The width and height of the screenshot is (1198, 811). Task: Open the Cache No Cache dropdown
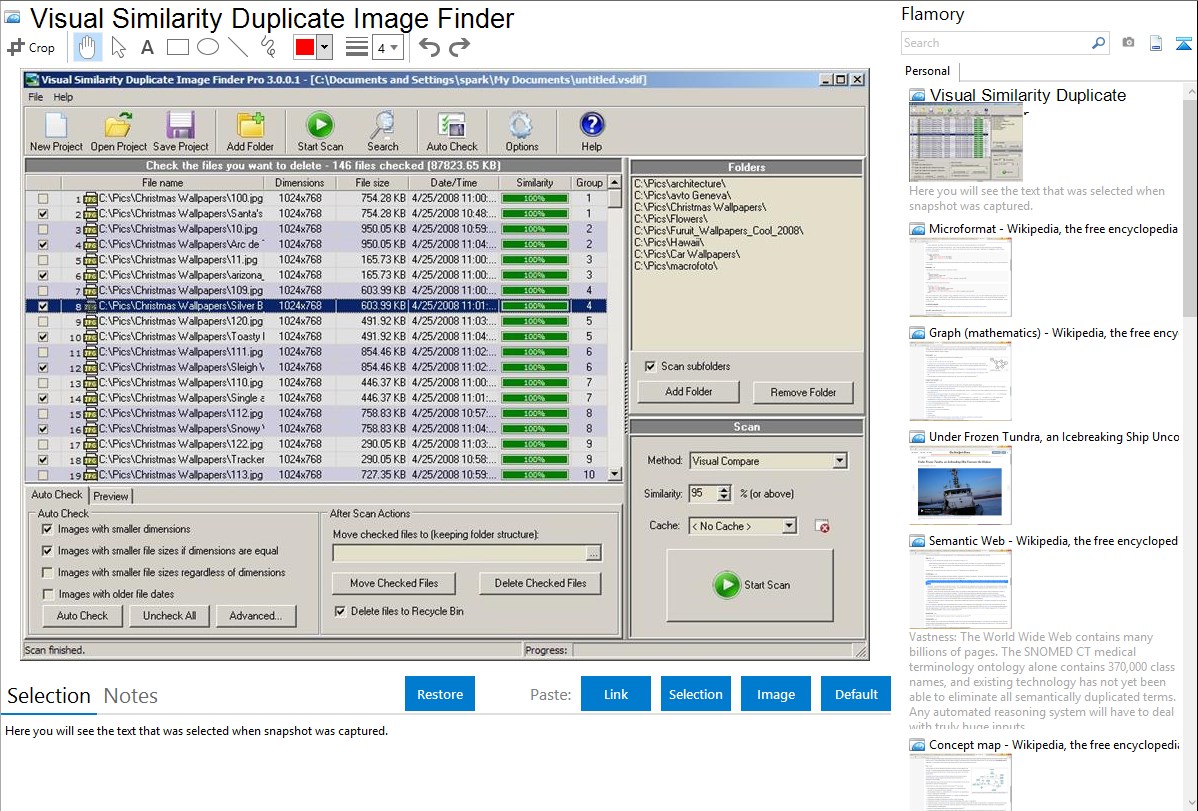pyautogui.click(x=789, y=526)
